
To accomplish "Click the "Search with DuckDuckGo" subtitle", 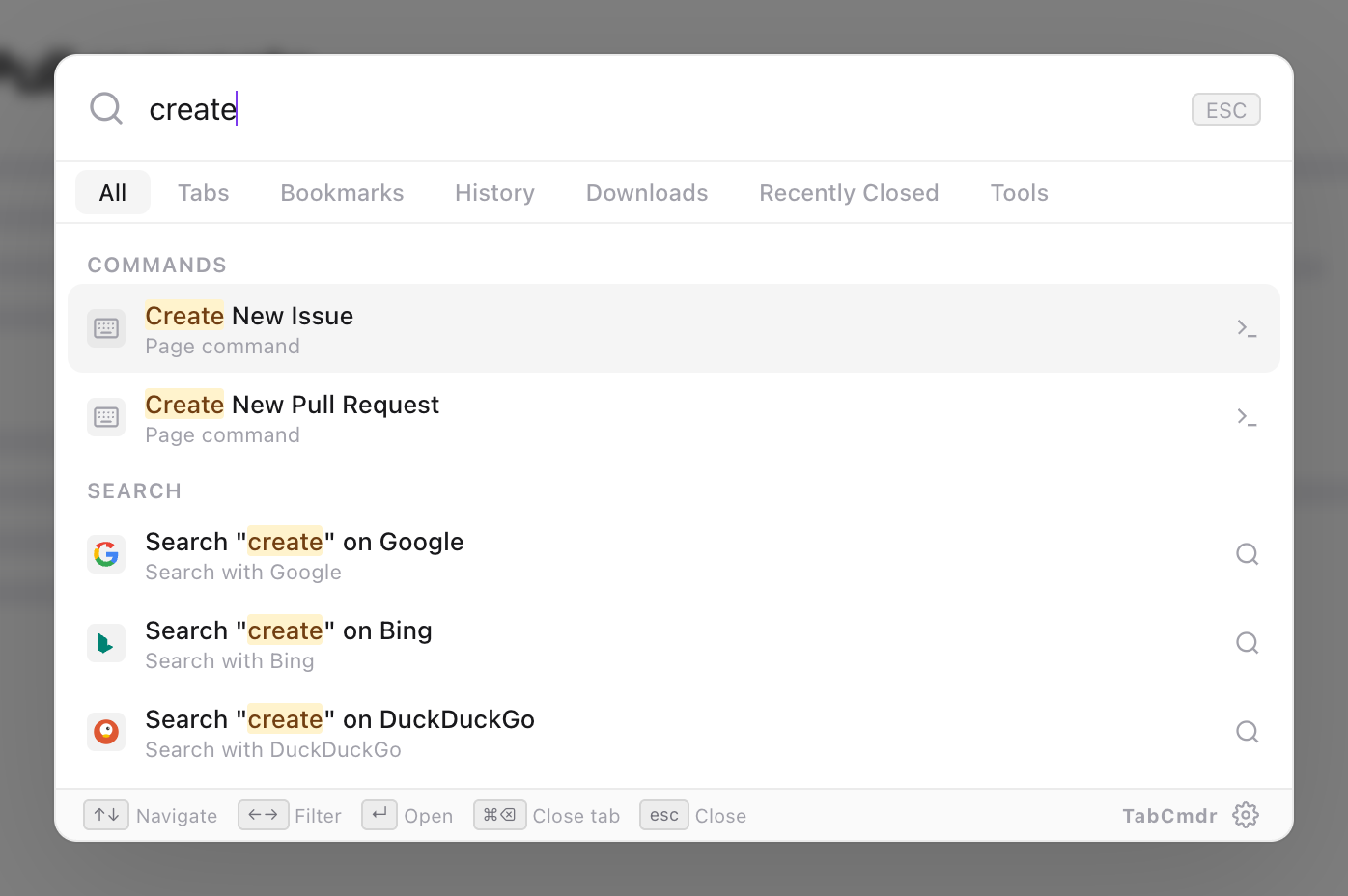I will tap(273, 750).
